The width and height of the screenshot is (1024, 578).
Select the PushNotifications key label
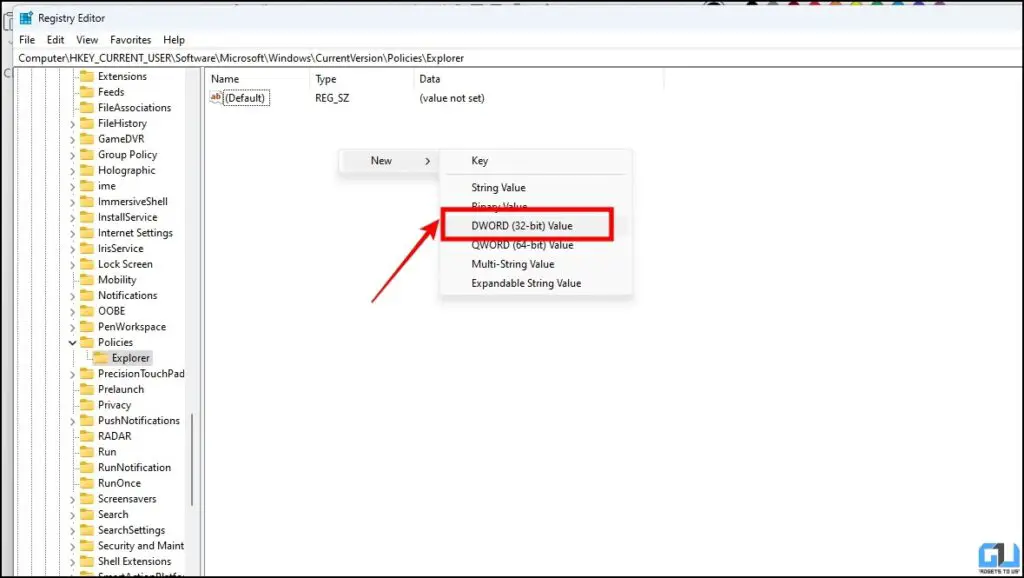(139, 421)
